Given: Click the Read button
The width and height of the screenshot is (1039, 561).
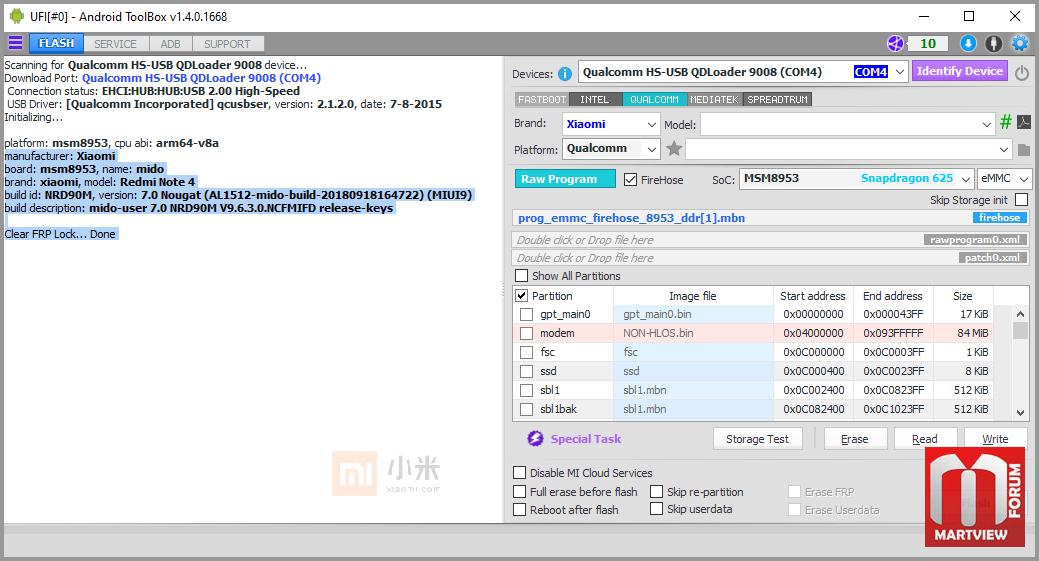Looking at the screenshot, I should coord(924,438).
